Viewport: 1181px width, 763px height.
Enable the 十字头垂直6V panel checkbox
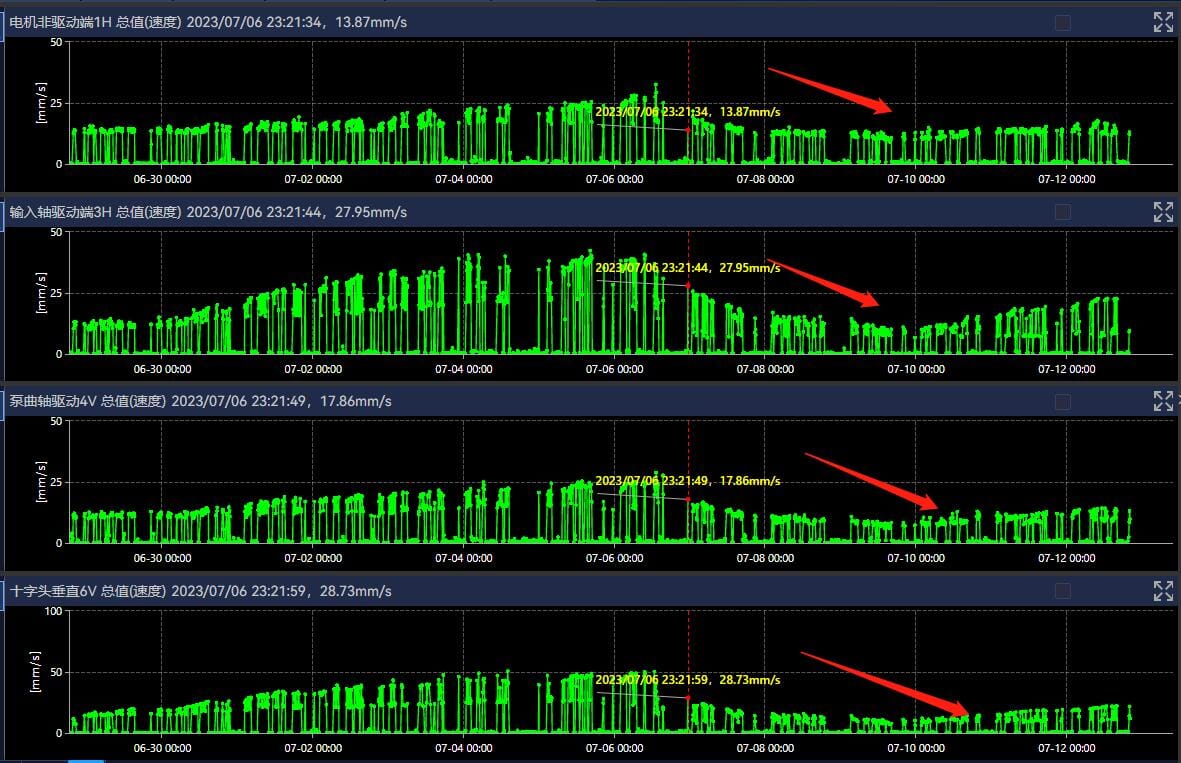tap(1063, 591)
